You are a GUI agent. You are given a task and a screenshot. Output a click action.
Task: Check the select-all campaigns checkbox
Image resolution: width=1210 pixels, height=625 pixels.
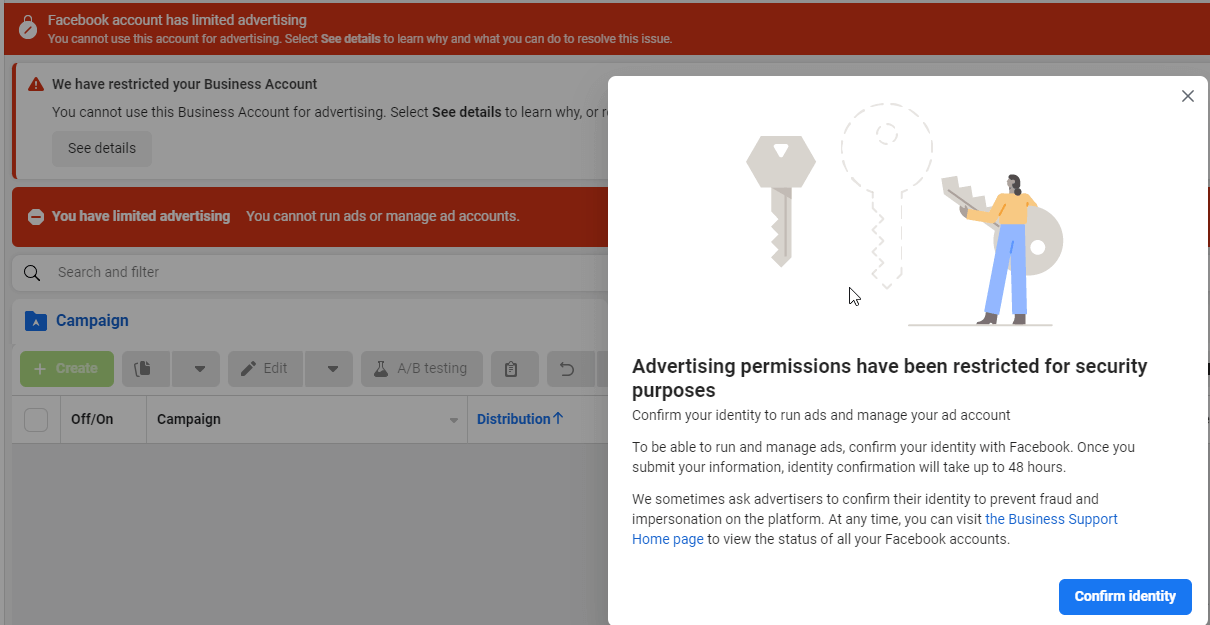[35, 419]
